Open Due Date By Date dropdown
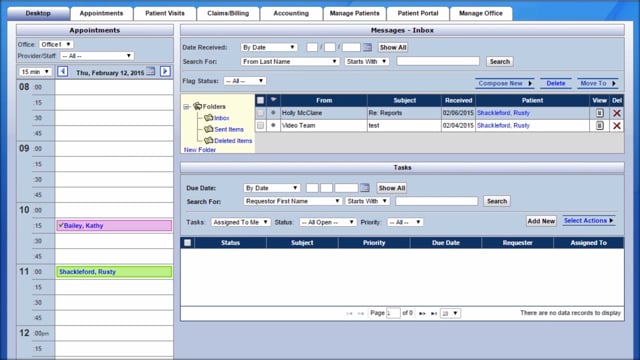Viewport: 640px width, 360px height. pyautogui.click(x=271, y=188)
